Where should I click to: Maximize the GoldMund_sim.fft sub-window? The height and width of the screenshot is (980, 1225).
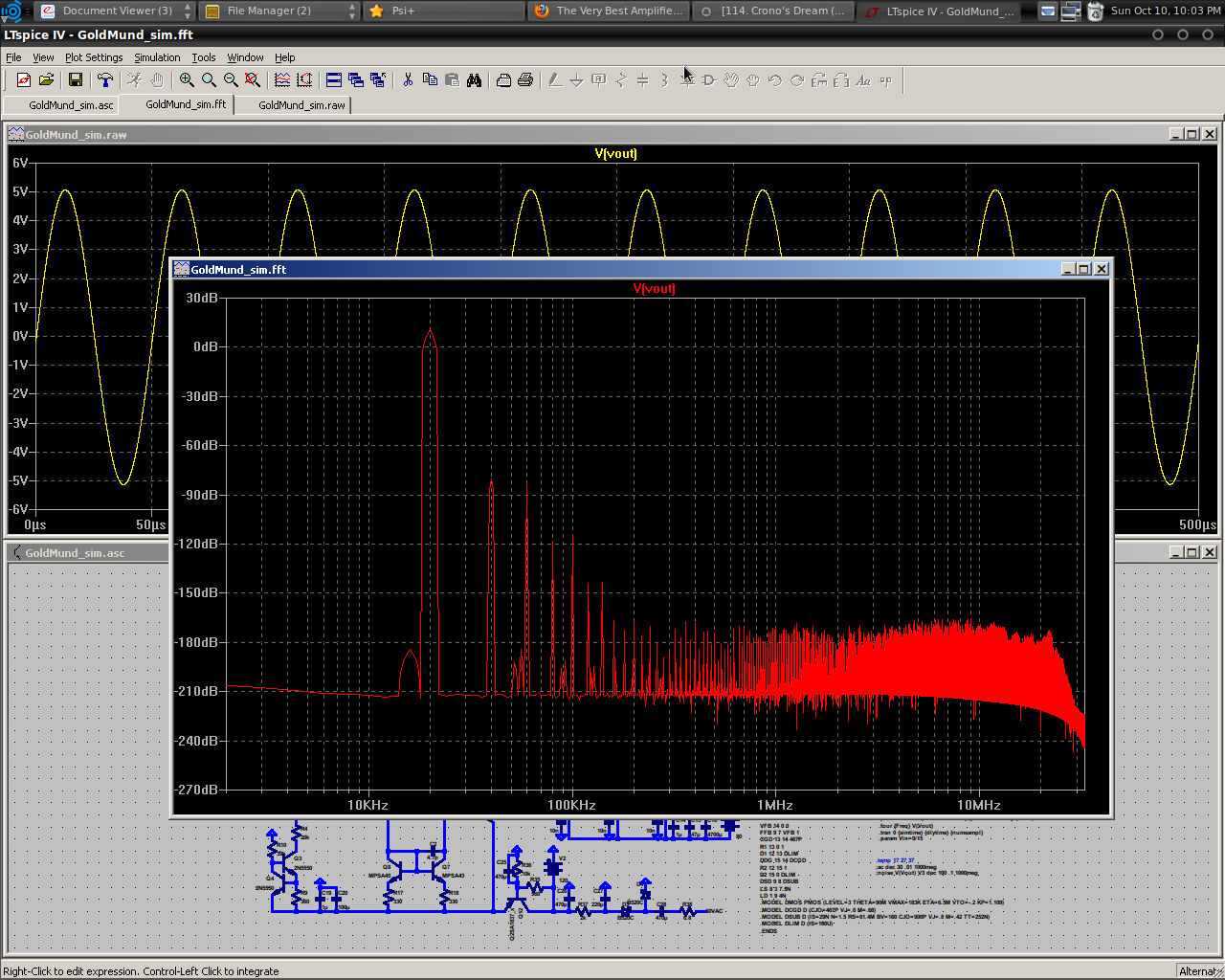[x=1084, y=269]
